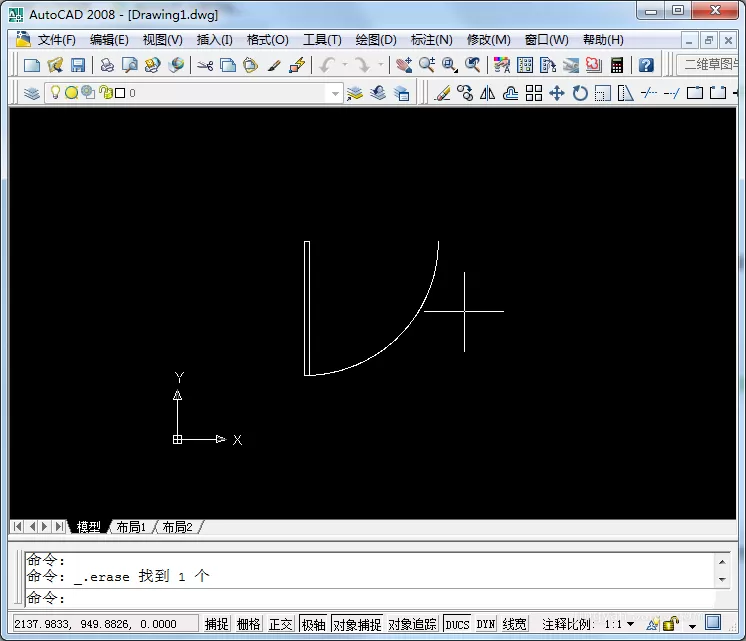Open the Block Editor icon

pyautogui.click(x=297, y=65)
